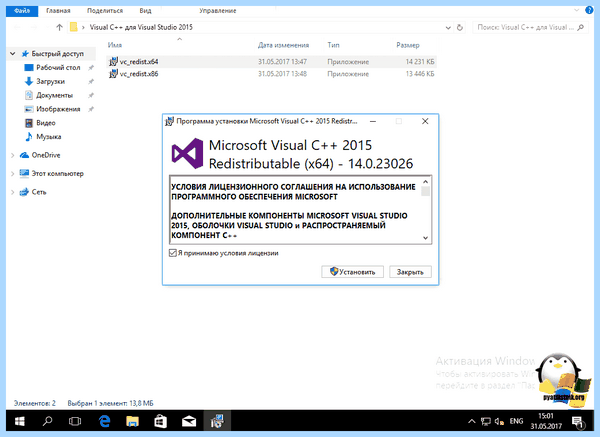Click the pin icon next to Загрузки
Screen dimensions: 600x437
(x=91, y=82)
